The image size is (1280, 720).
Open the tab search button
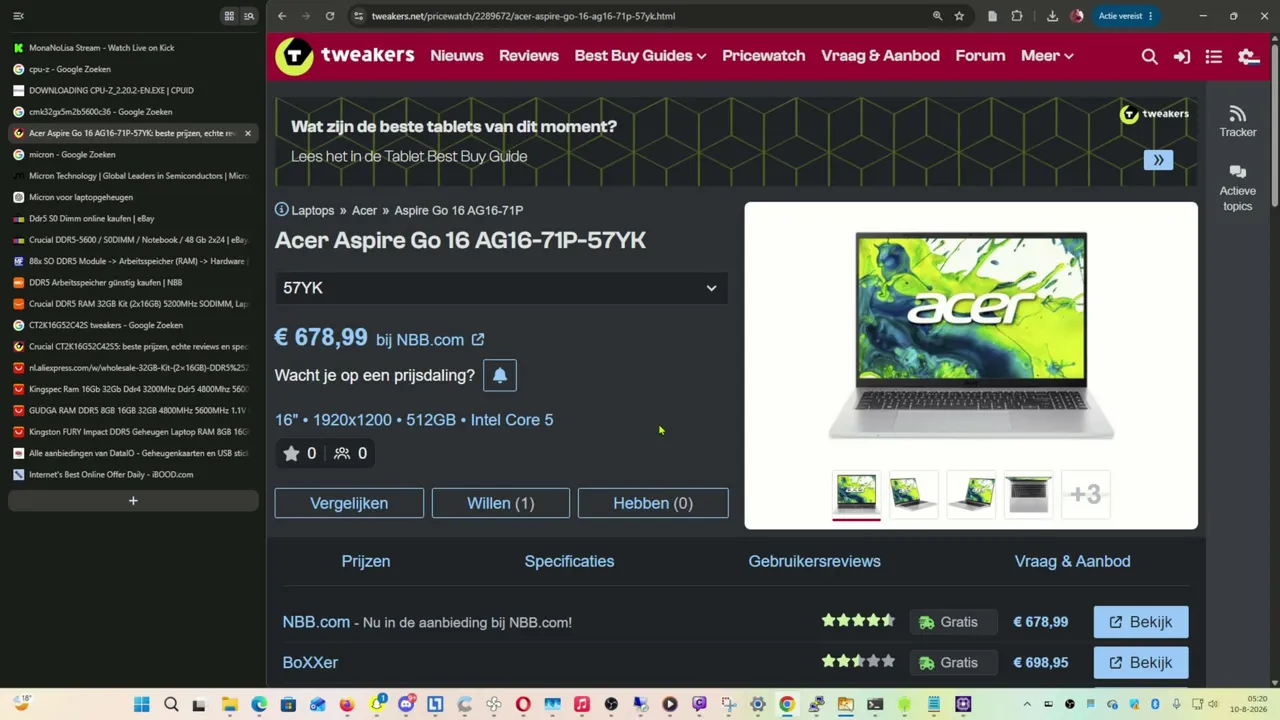point(249,16)
